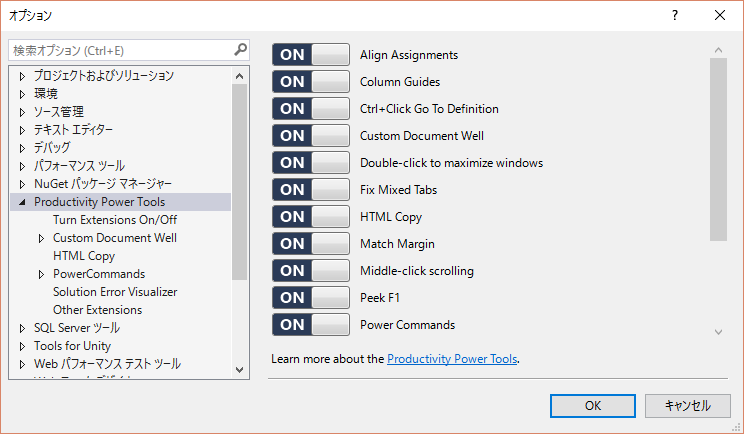Click the キャンセル button
744x434 pixels.
(x=688, y=406)
